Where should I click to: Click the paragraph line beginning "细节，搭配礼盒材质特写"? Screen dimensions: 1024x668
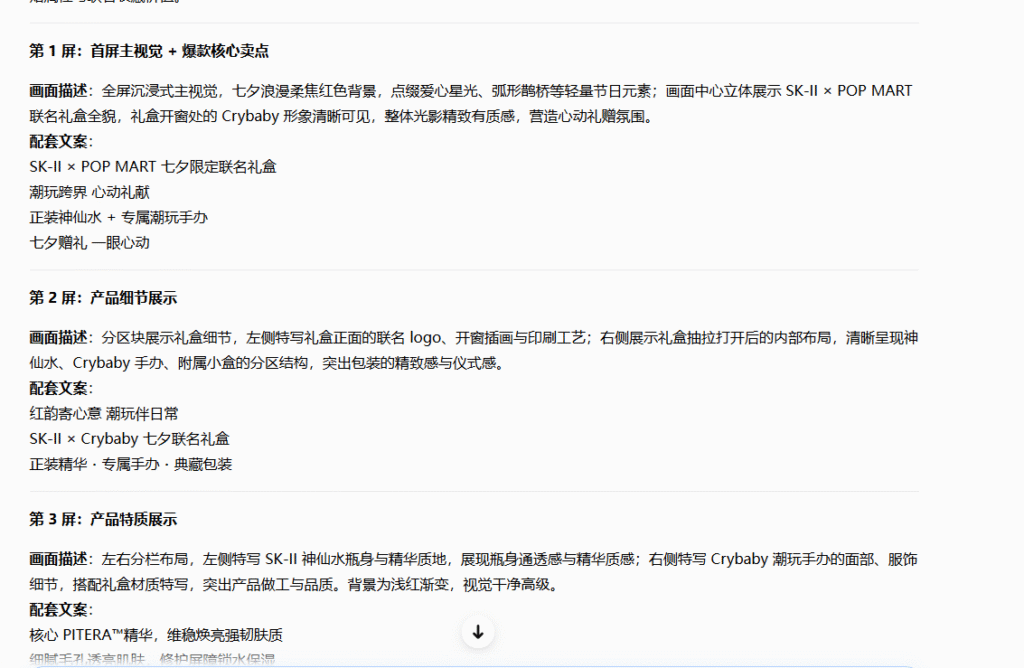(295, 584)
